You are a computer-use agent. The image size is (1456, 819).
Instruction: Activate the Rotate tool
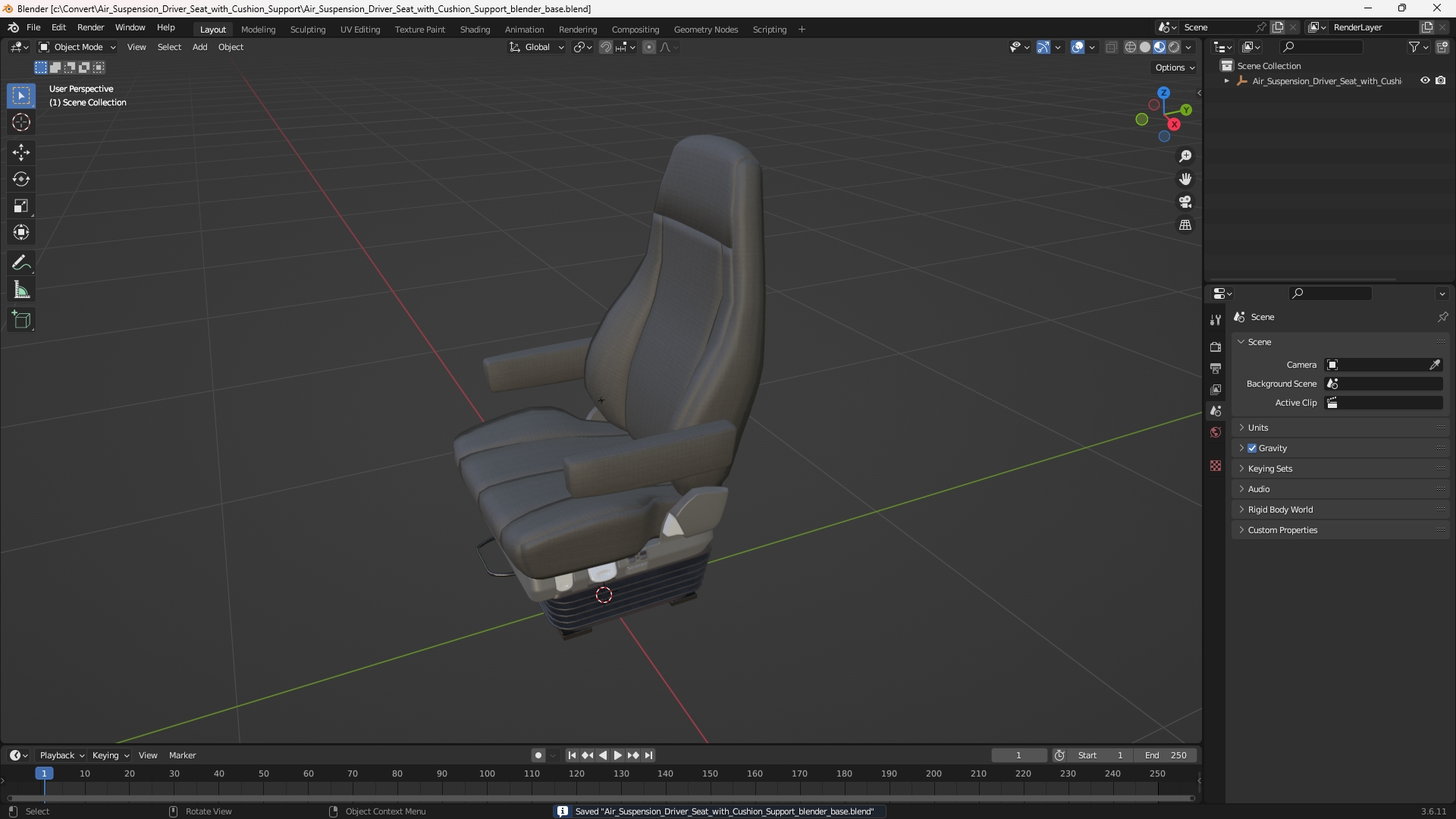point(21,179)
